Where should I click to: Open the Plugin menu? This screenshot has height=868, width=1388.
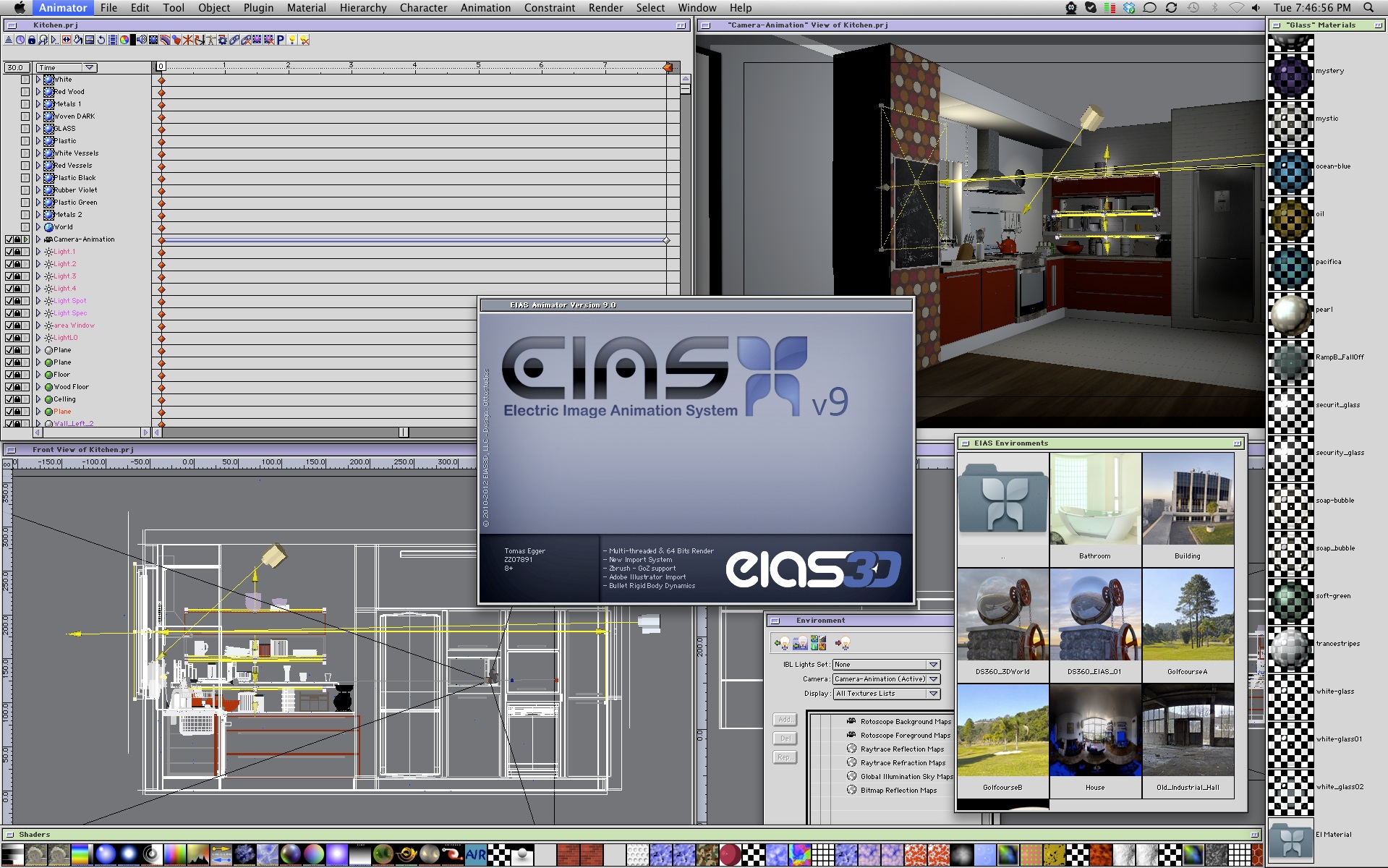tap(258, 7)
